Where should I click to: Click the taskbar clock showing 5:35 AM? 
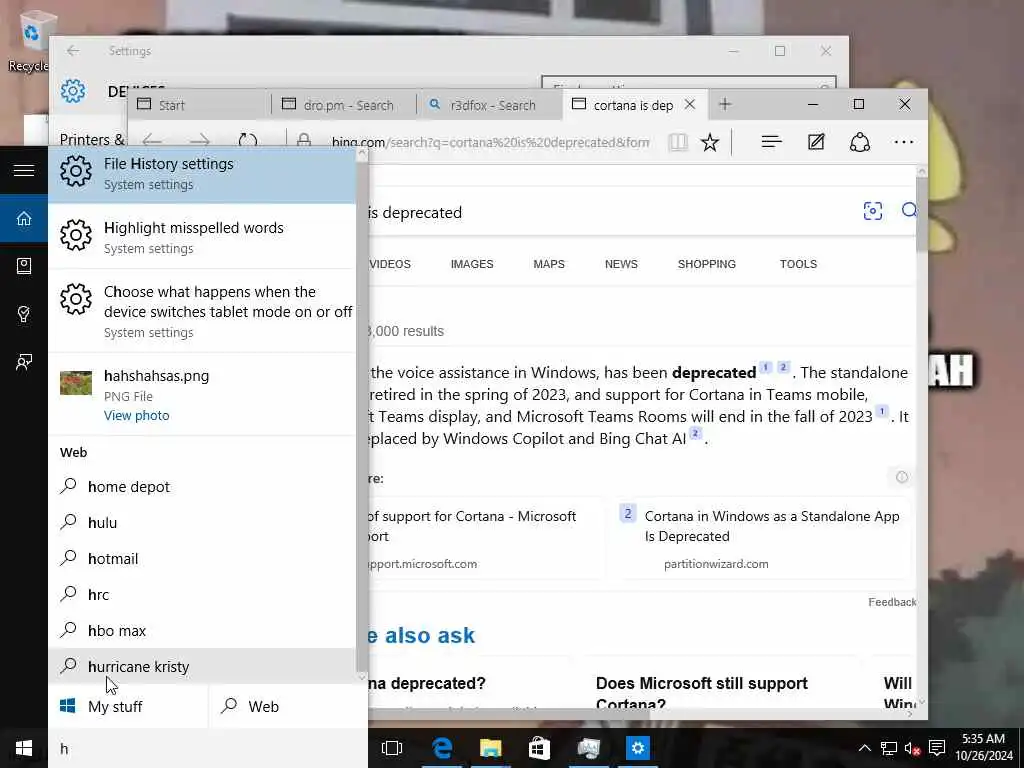point(984,747)
